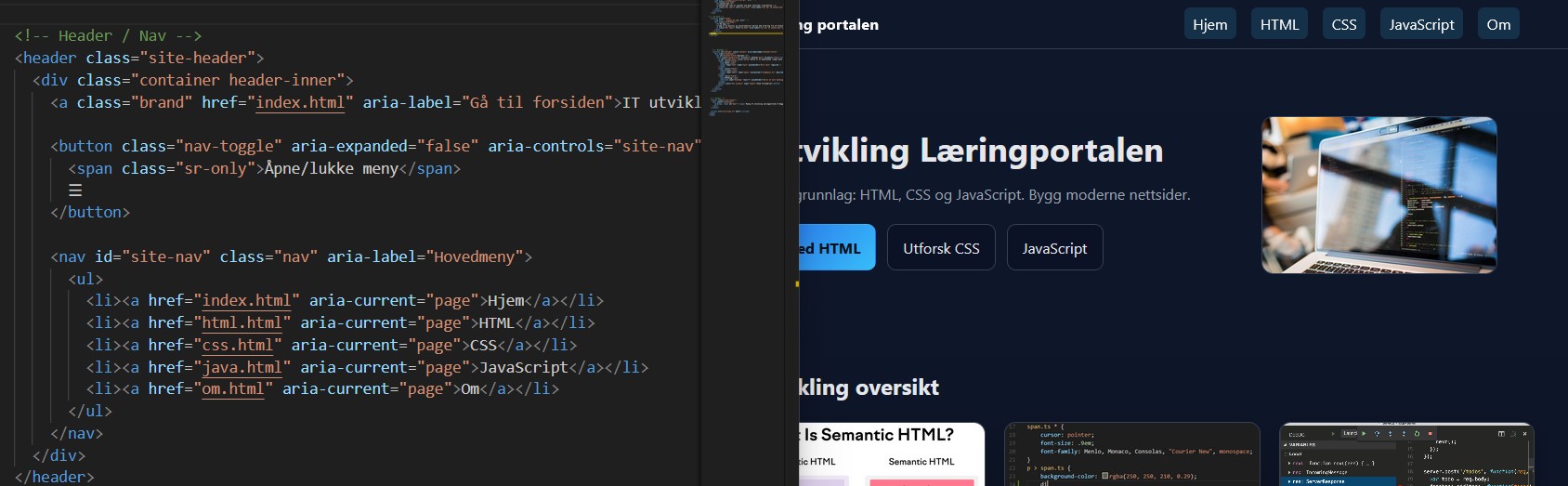Open the Om navigation link
Image resolution: width=1568 pixels, height=486 pixels.
point(1498,24)
